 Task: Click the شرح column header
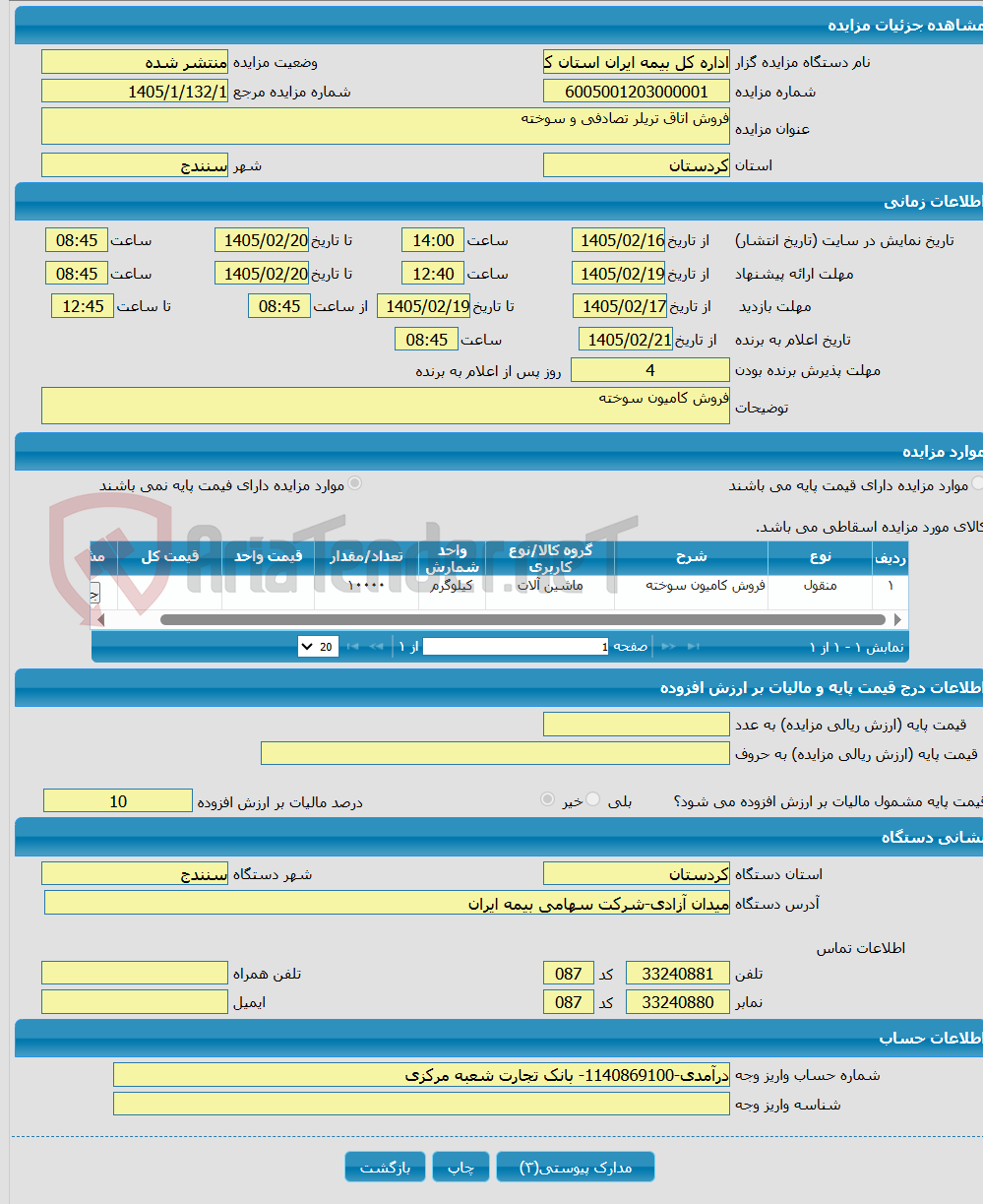692,557
